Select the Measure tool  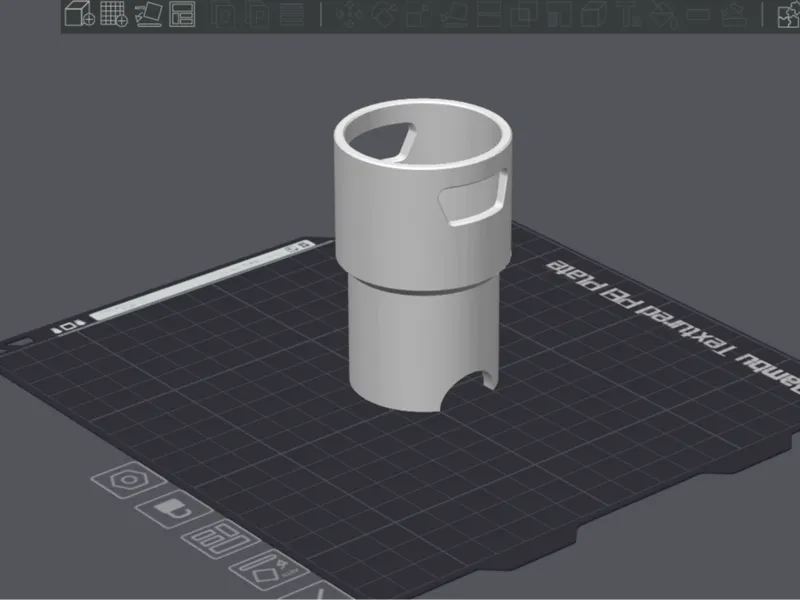point(699,14)
